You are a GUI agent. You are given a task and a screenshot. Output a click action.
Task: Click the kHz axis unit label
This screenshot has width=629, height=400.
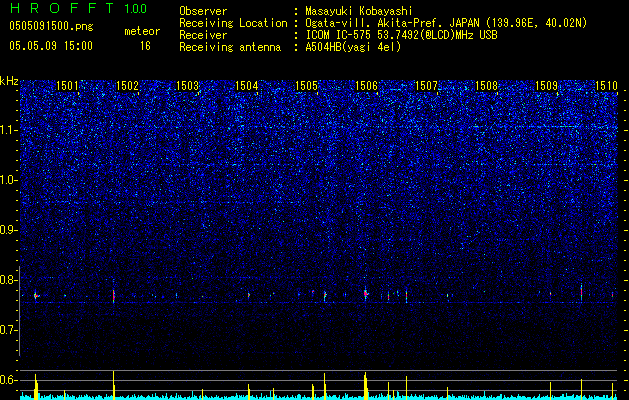coord(9,81)
